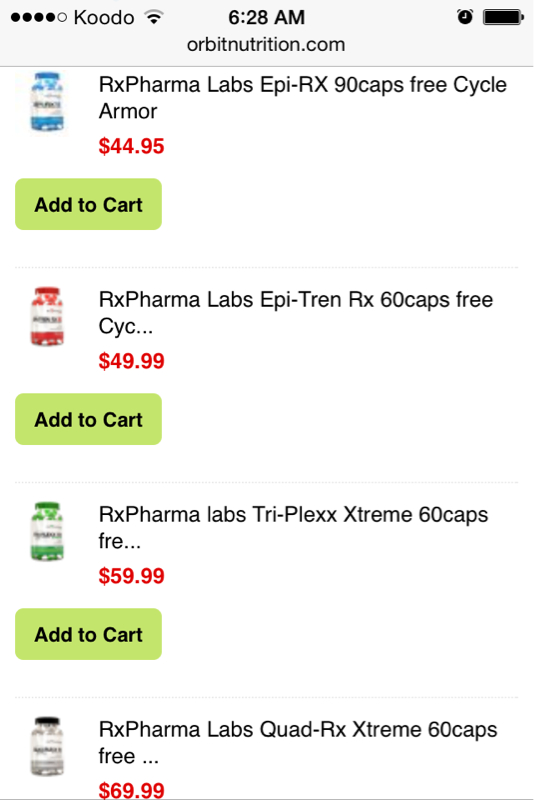The width and height of the screenshot is (534, 800).
Task: Open RxPharma labs Tri-Plexx Xtreme product link
Action: click(293, 528)
